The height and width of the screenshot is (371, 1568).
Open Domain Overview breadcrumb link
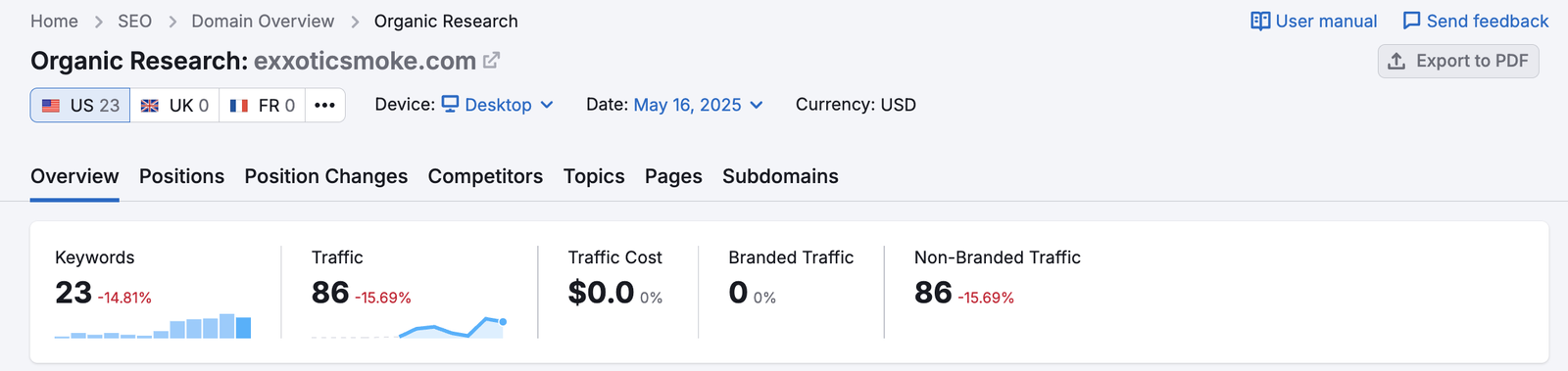click(263, 21)
